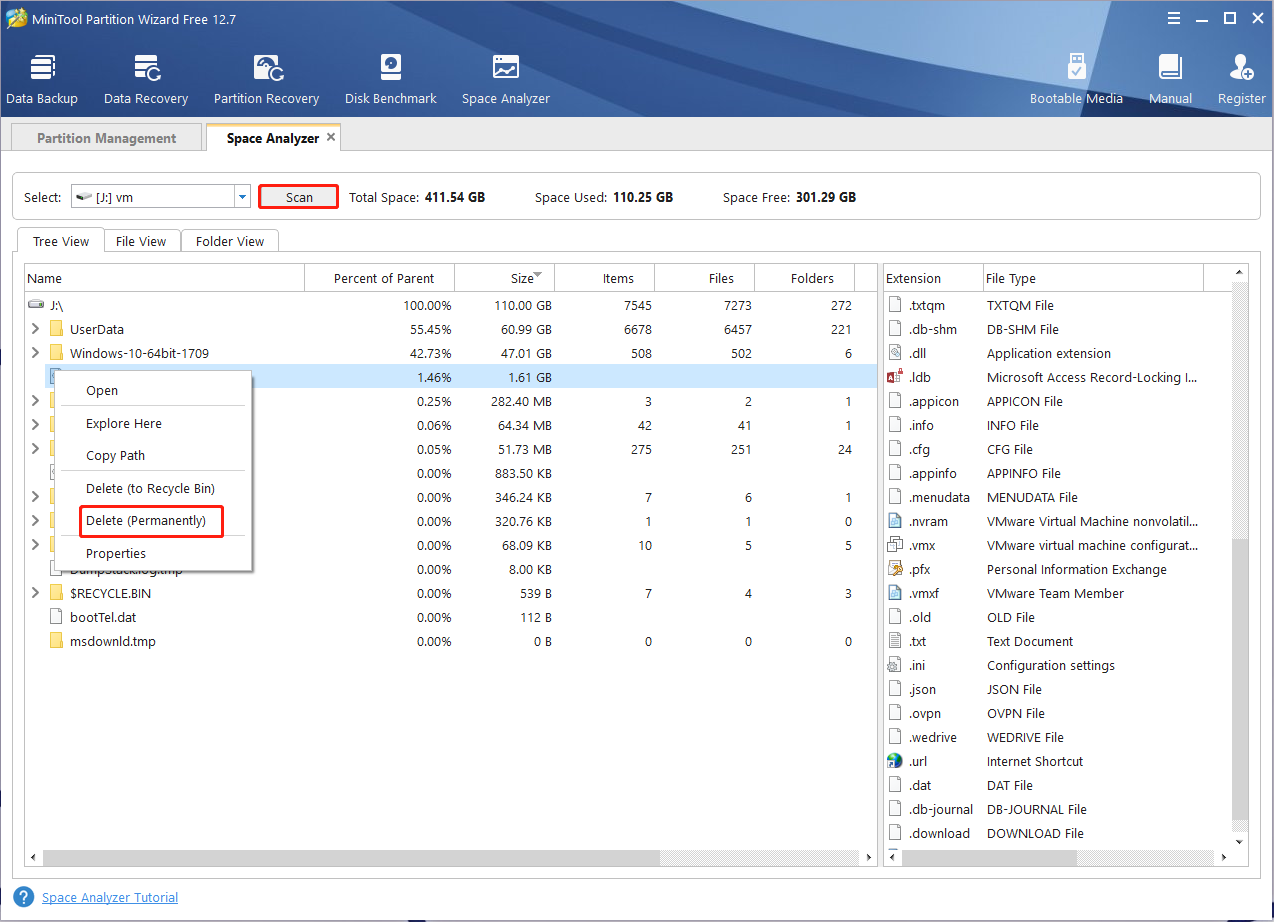Expand the folder row sized 51.73 MB
The height and width of the screenshot is (922, 1274).
pos(35,448)
